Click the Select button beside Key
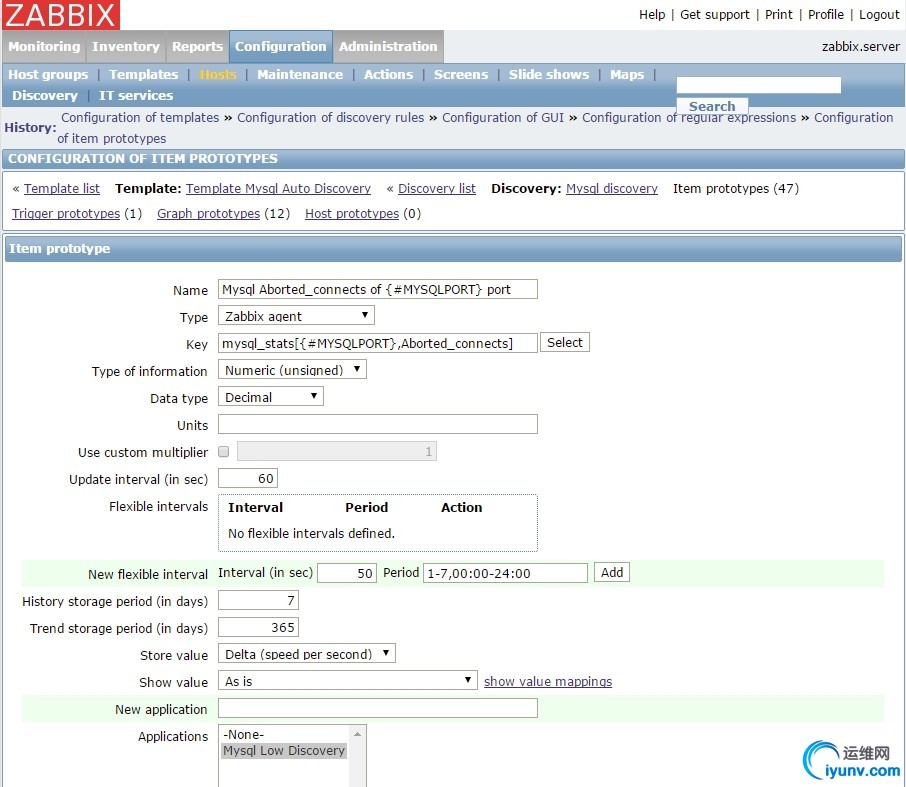 click(565, 342)
